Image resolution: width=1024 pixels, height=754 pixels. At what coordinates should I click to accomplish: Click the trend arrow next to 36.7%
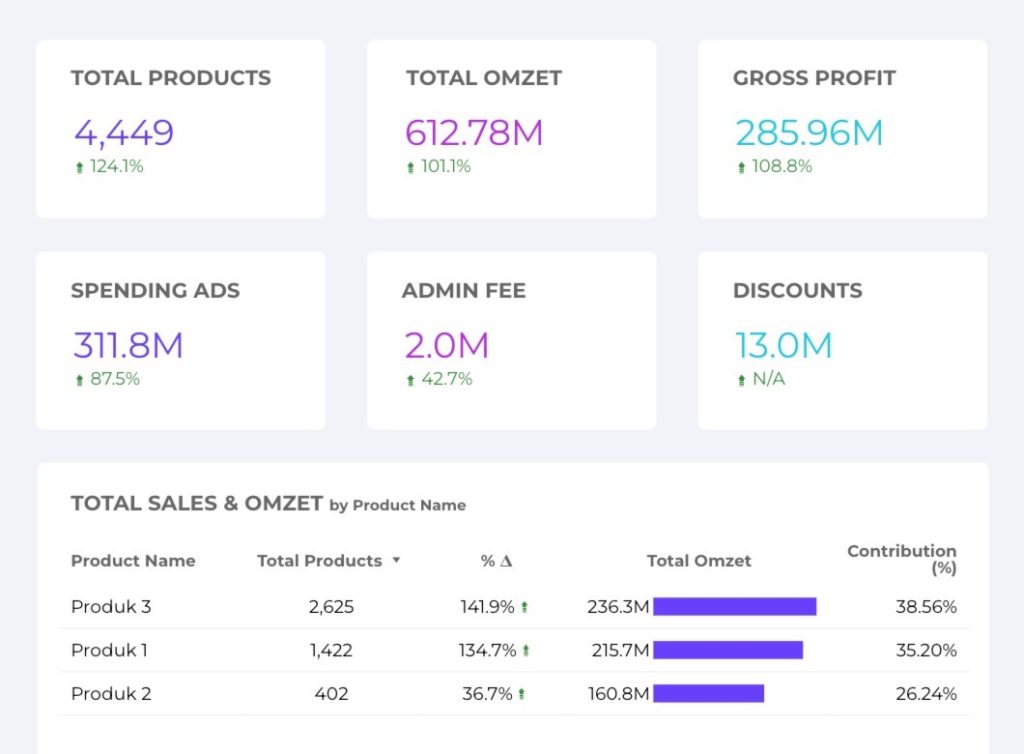click(x=521, y=694)
